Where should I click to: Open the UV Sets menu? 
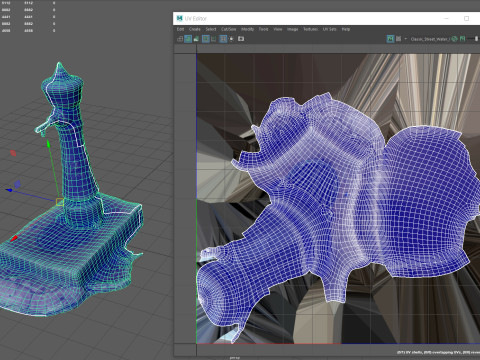(x=329, y=29)
